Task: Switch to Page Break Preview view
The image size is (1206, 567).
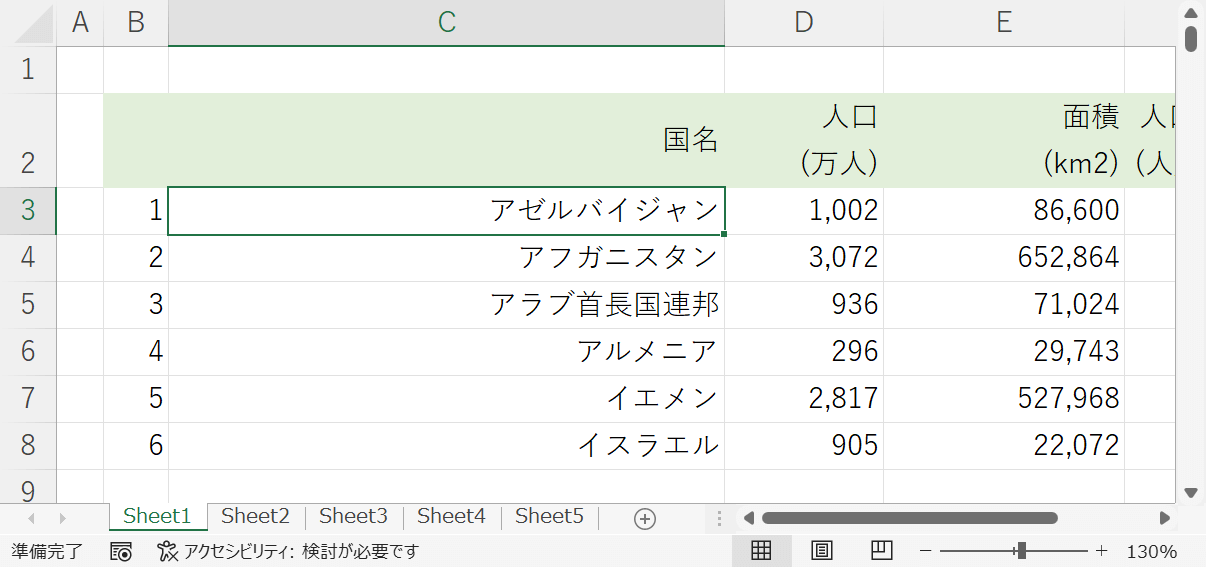Action: point(881,551)
